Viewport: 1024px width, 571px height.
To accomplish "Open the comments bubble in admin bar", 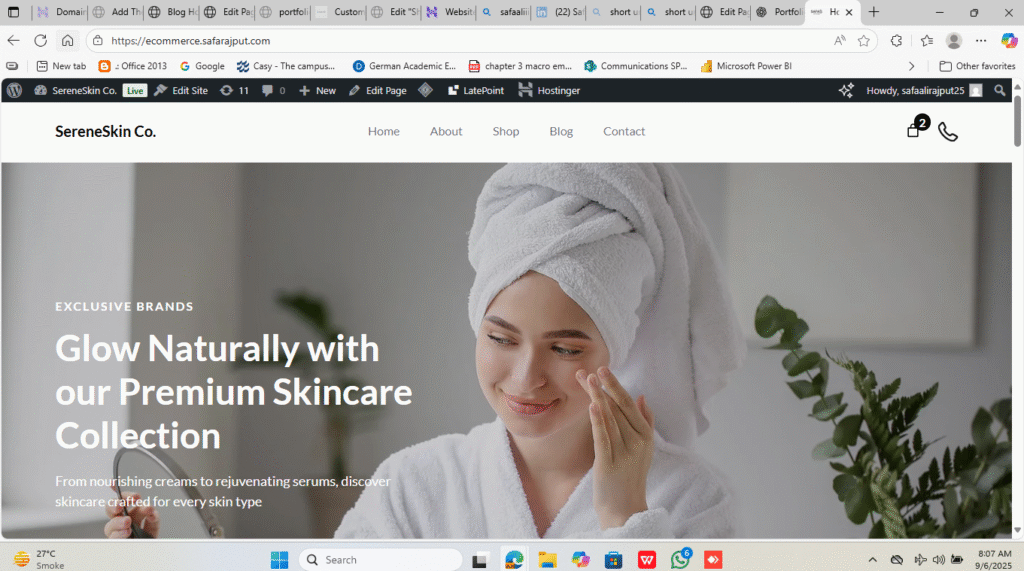I will (274, 90).
